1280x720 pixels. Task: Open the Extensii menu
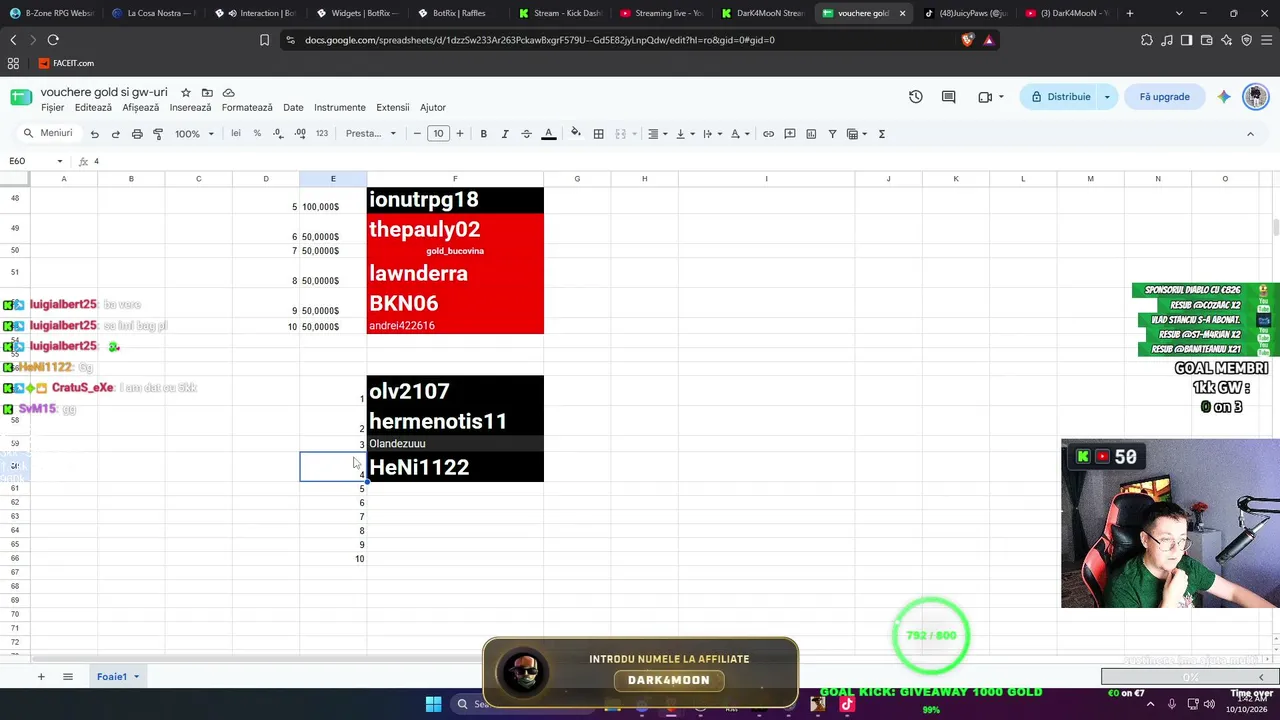click(392, 108)
